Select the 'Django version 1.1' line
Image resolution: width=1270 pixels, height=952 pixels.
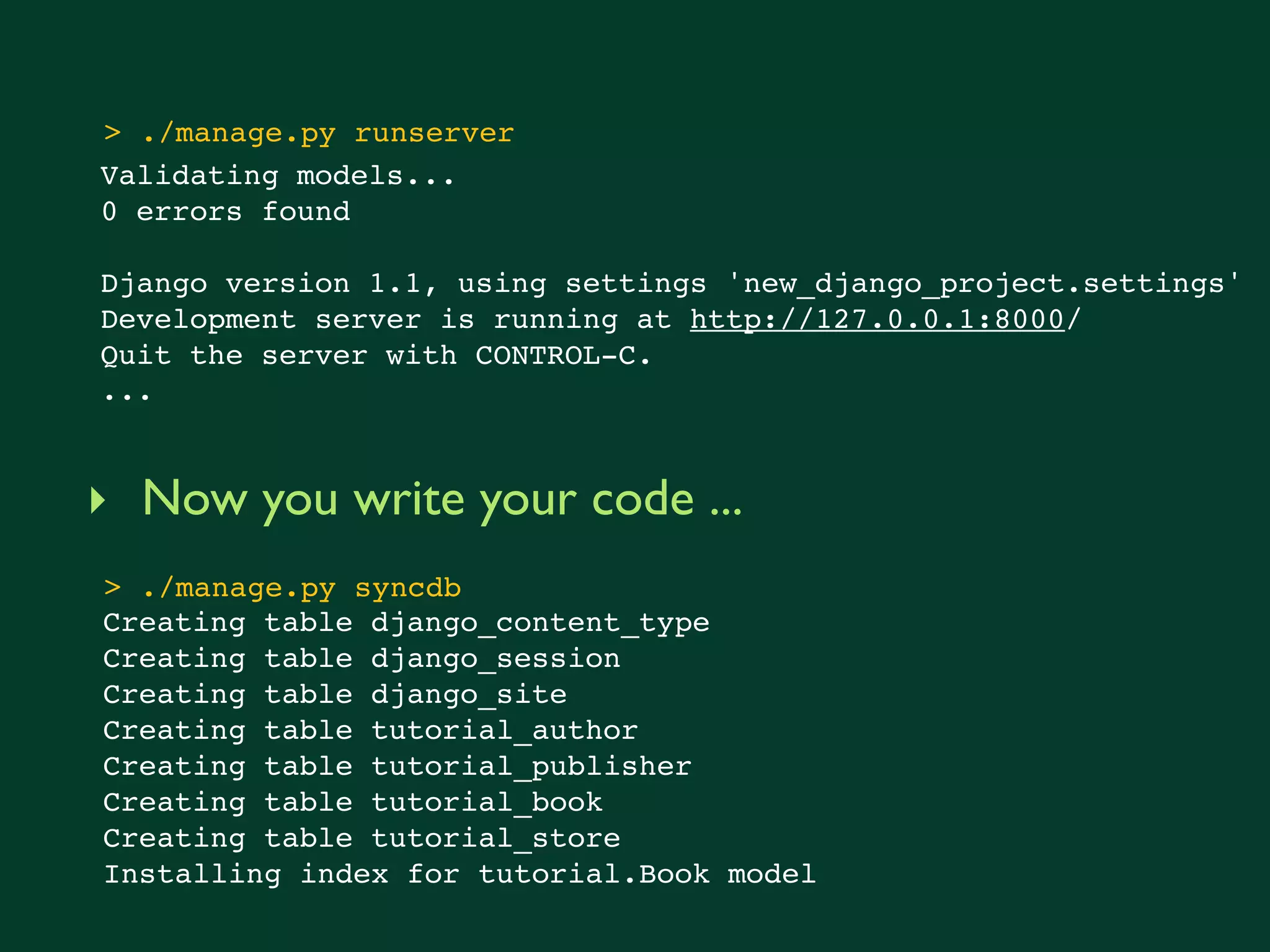(670, 284)
